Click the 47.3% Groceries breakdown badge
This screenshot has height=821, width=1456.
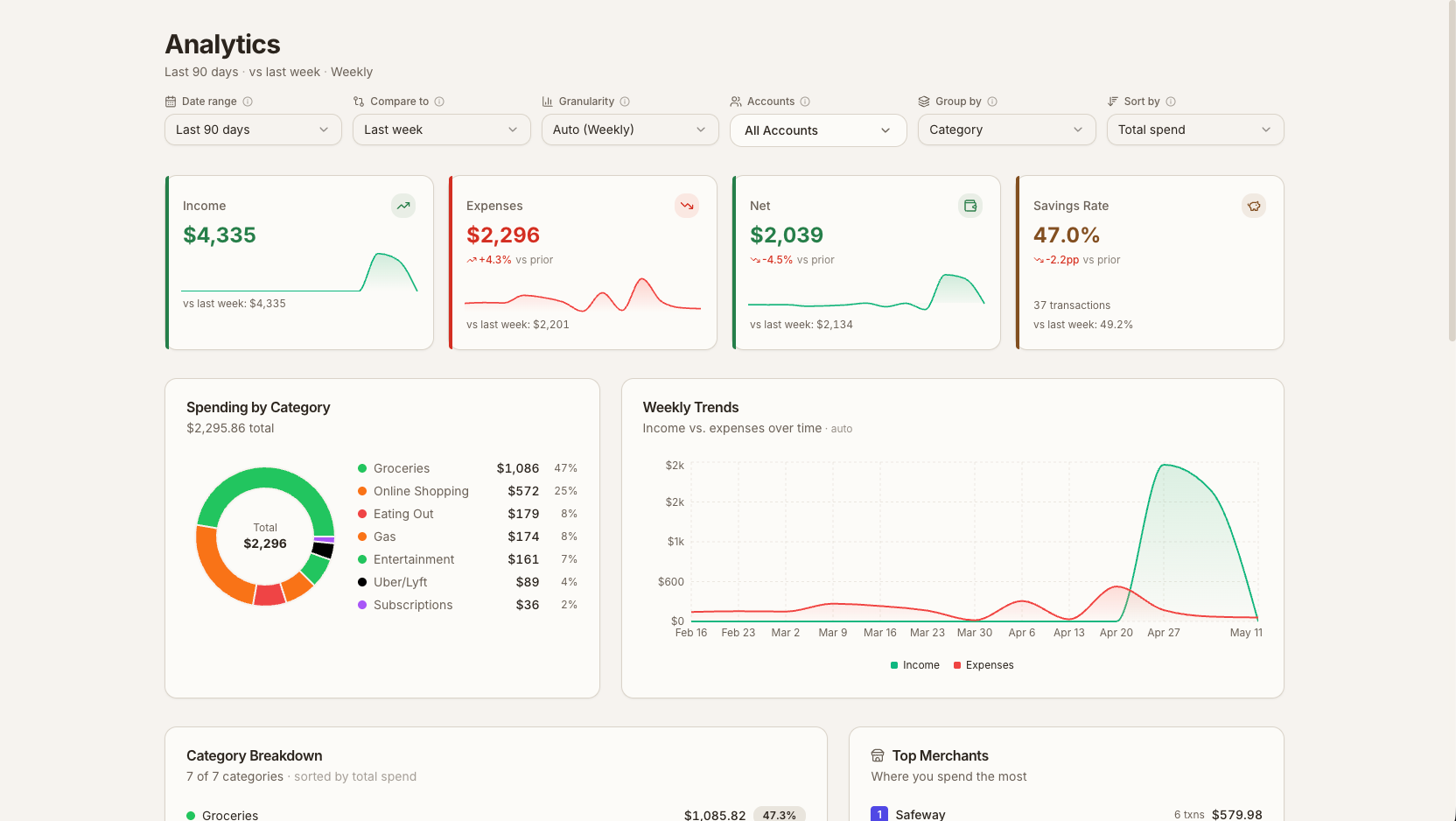(779, 814)
